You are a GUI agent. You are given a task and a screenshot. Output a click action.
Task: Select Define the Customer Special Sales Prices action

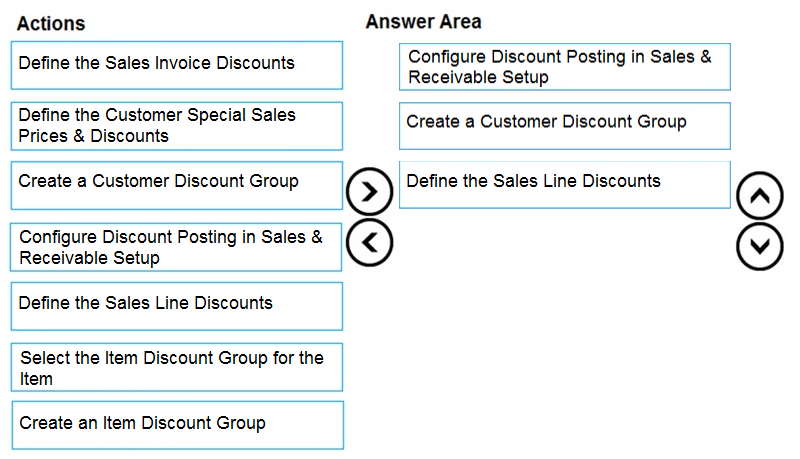coord(177,126)
